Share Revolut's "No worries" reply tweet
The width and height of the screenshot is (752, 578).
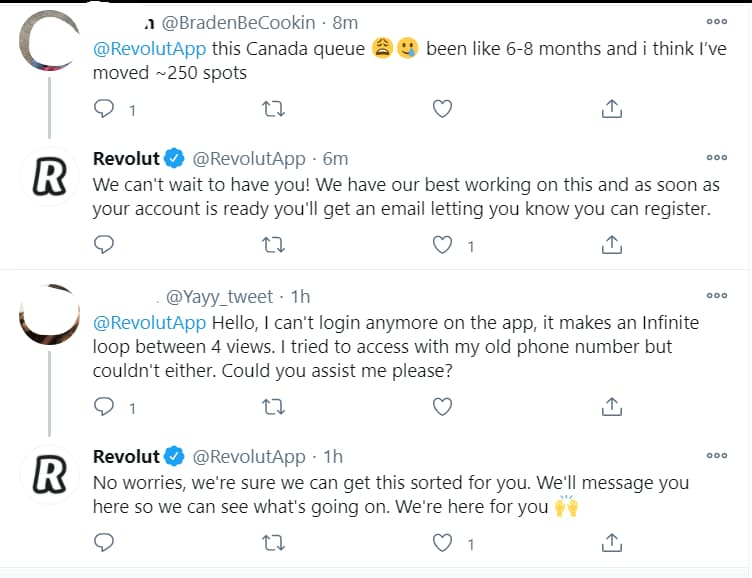[613, 543]
